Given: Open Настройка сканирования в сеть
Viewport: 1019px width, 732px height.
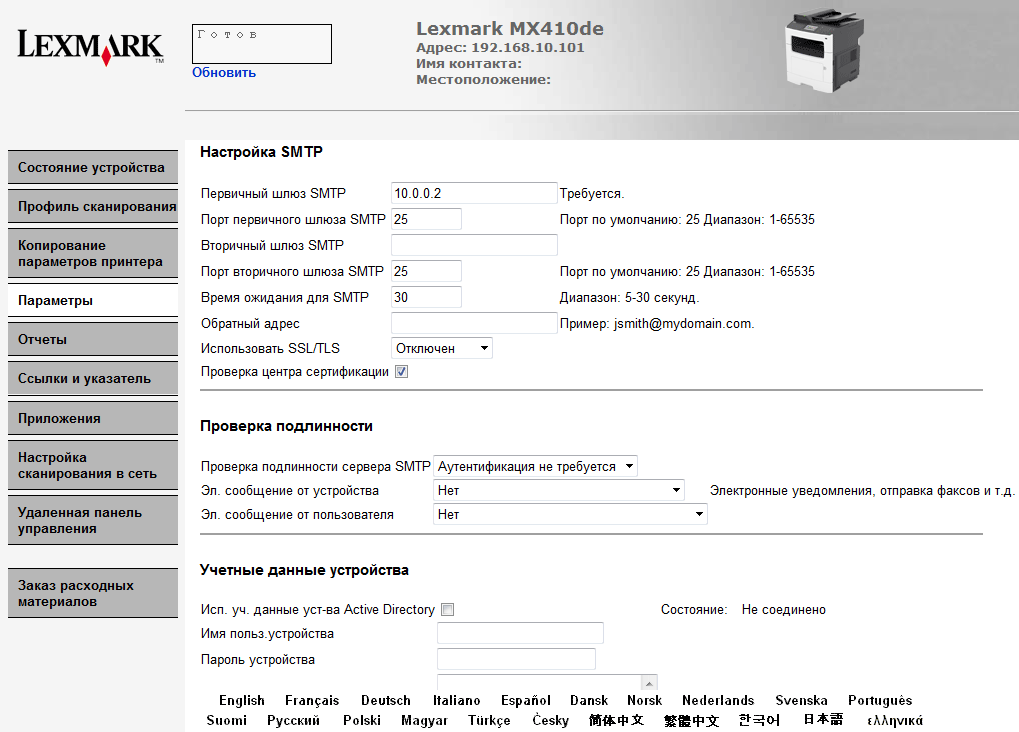Looking at the screenshot, I should point(93,465).
